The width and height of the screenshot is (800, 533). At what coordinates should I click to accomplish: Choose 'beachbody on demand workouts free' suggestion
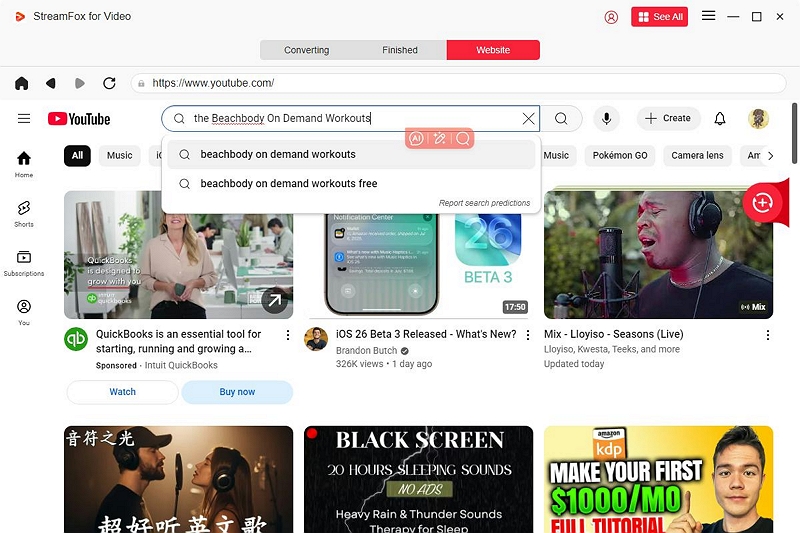289,184
